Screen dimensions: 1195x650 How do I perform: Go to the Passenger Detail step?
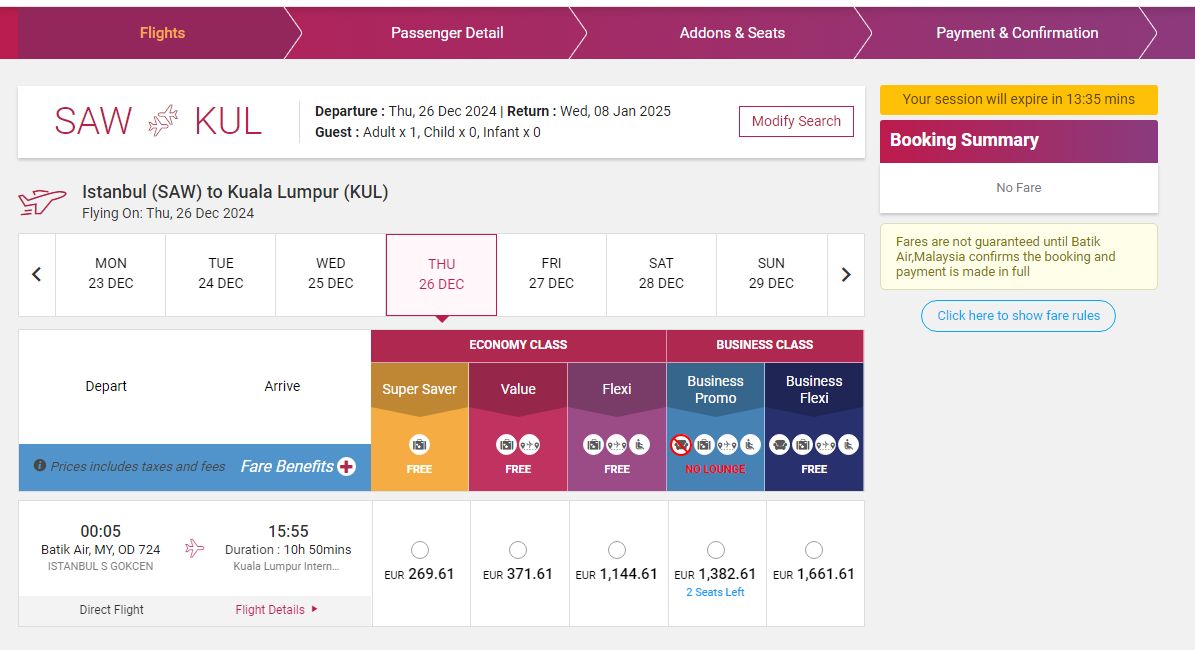coord(447,33)
